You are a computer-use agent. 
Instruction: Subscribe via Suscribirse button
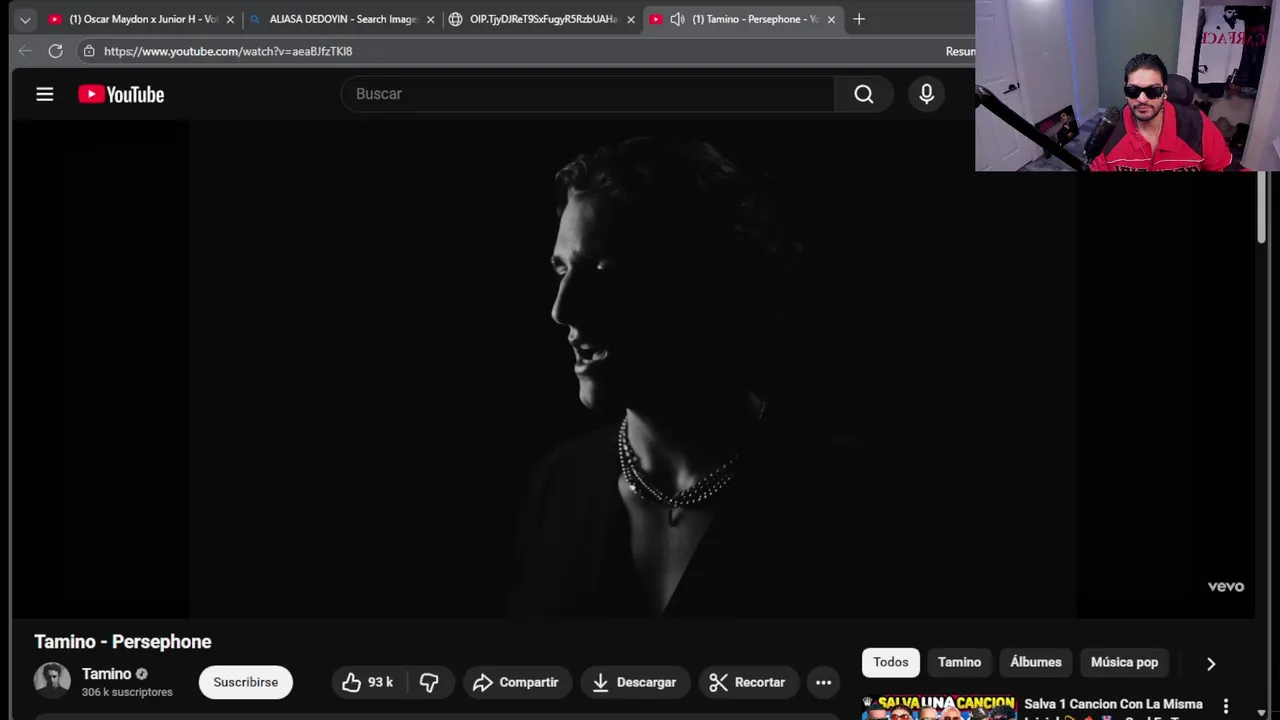click(x=246, y=682)
